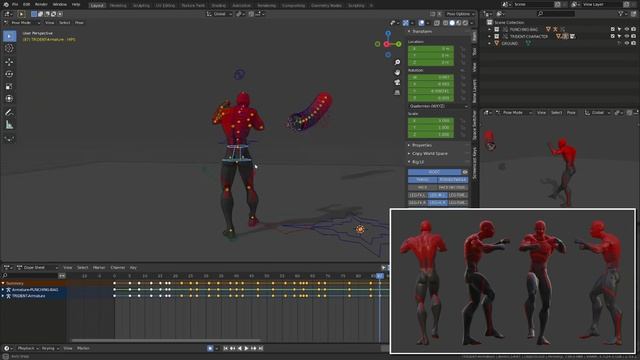This screenshot has width=640, height=360.
Task: Open the Edit menu
Action: pyautogui.click(x=27, y=4)
